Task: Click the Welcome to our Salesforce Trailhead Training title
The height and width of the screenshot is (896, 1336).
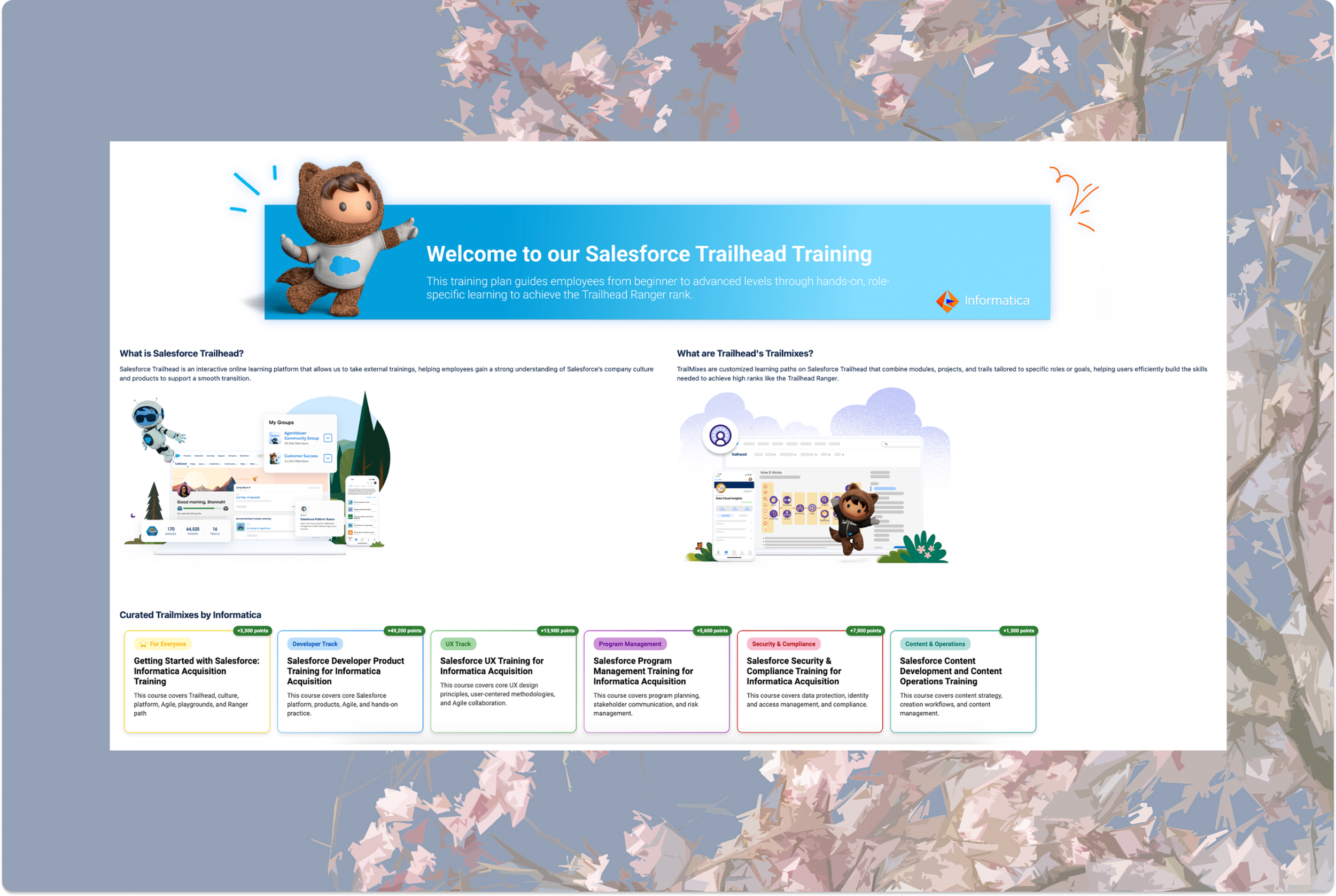Action: click(649, 254)
